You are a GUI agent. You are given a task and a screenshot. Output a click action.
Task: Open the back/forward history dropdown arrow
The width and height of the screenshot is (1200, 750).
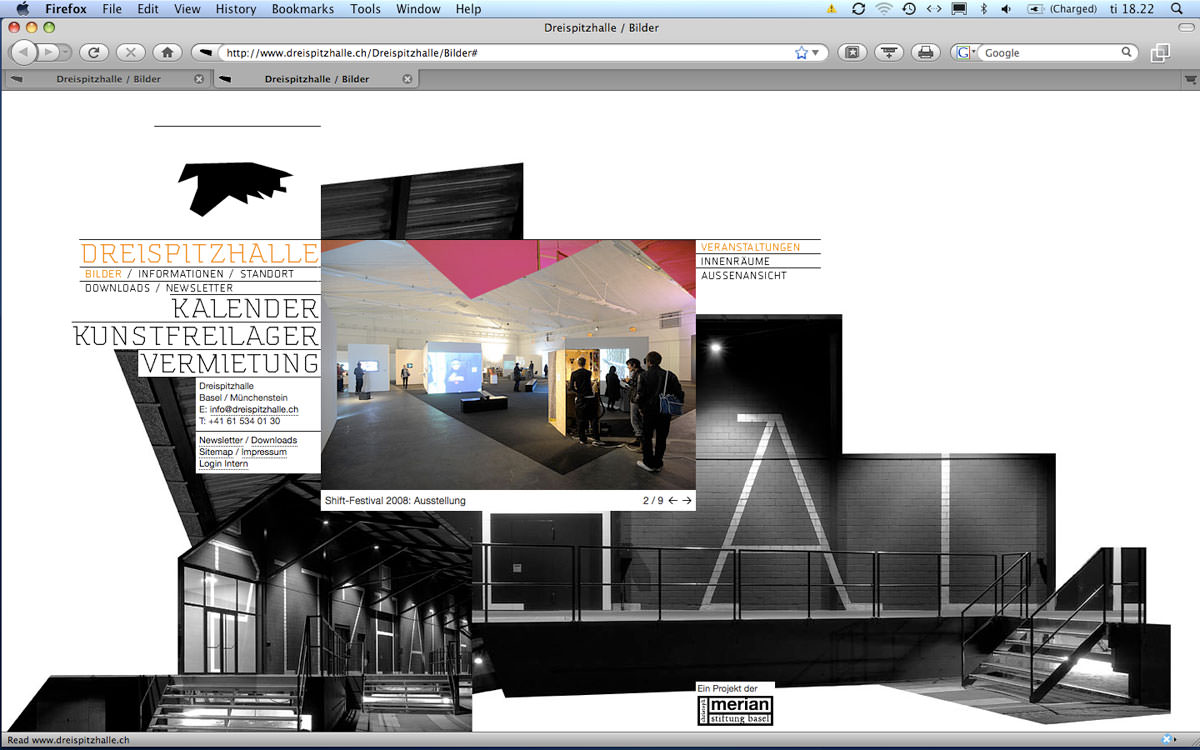(66, 52)
